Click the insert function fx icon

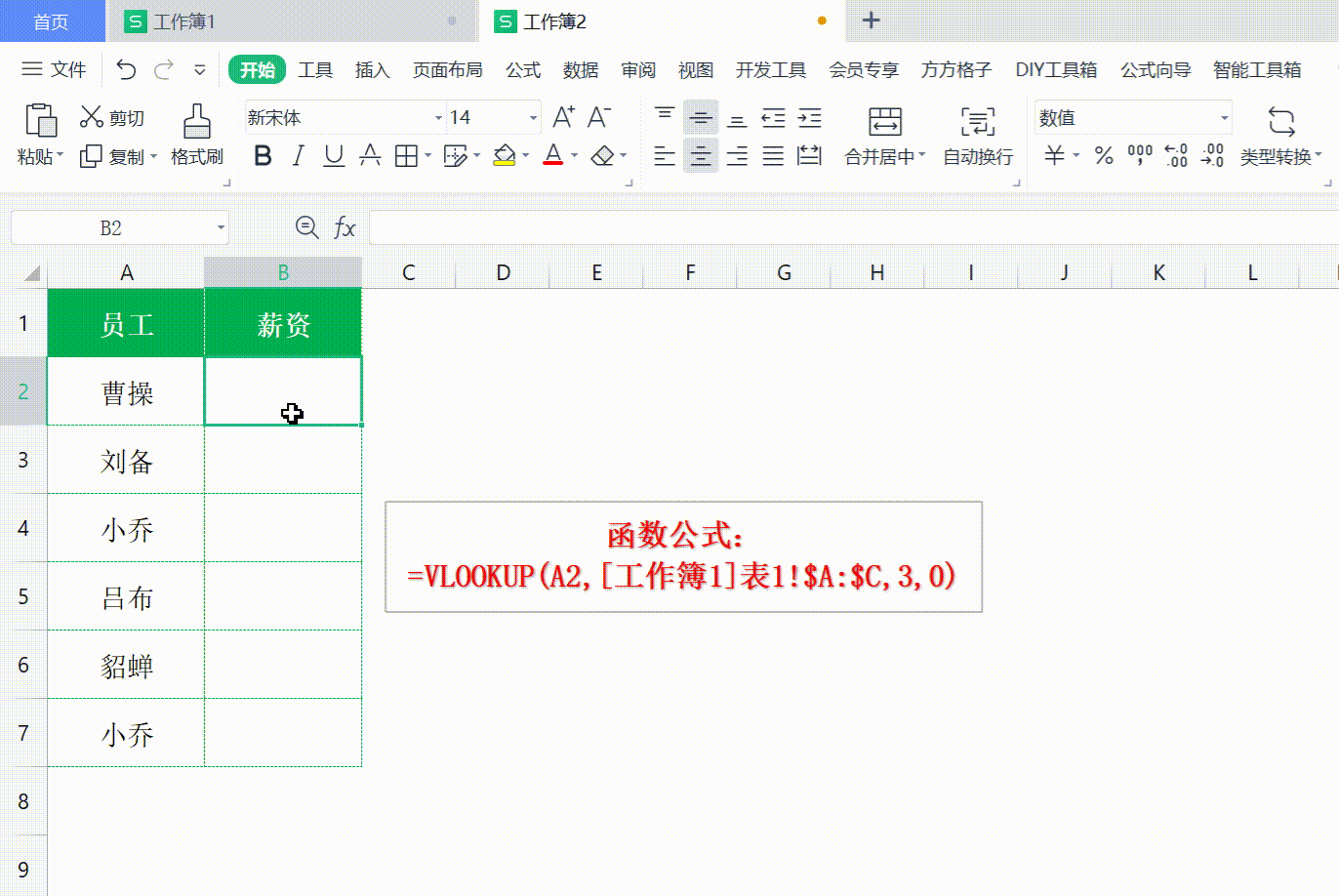(x=345, y=227)
